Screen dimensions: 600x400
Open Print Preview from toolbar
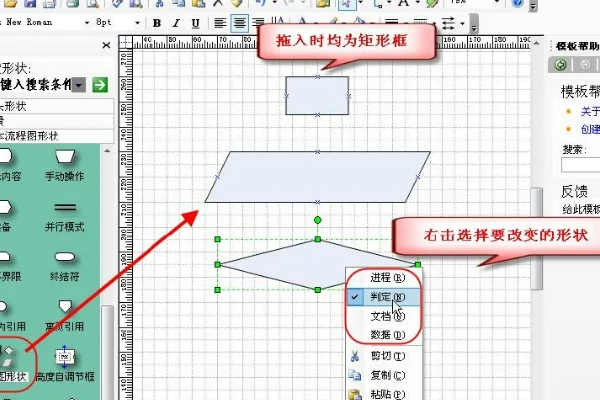tap(92, 3)
